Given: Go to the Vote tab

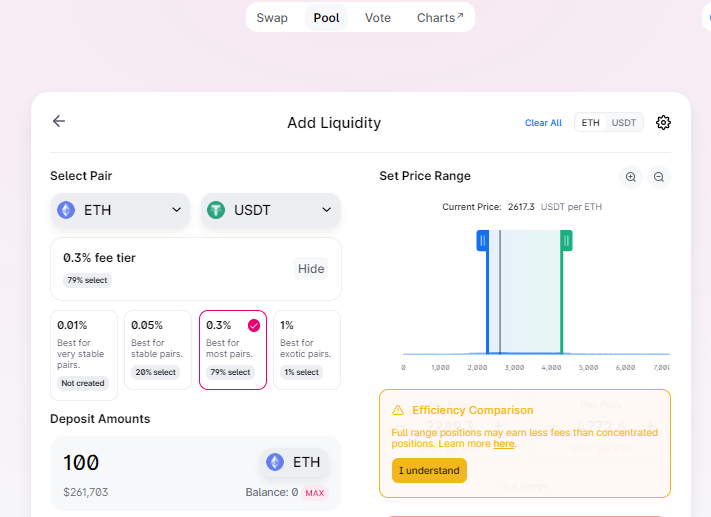Looking at the screenshot, I should coord(378,18).
